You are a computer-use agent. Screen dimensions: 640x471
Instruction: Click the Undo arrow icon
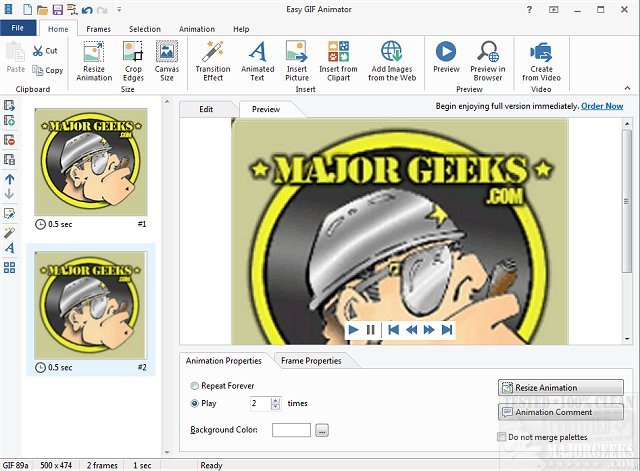(87, 9)
